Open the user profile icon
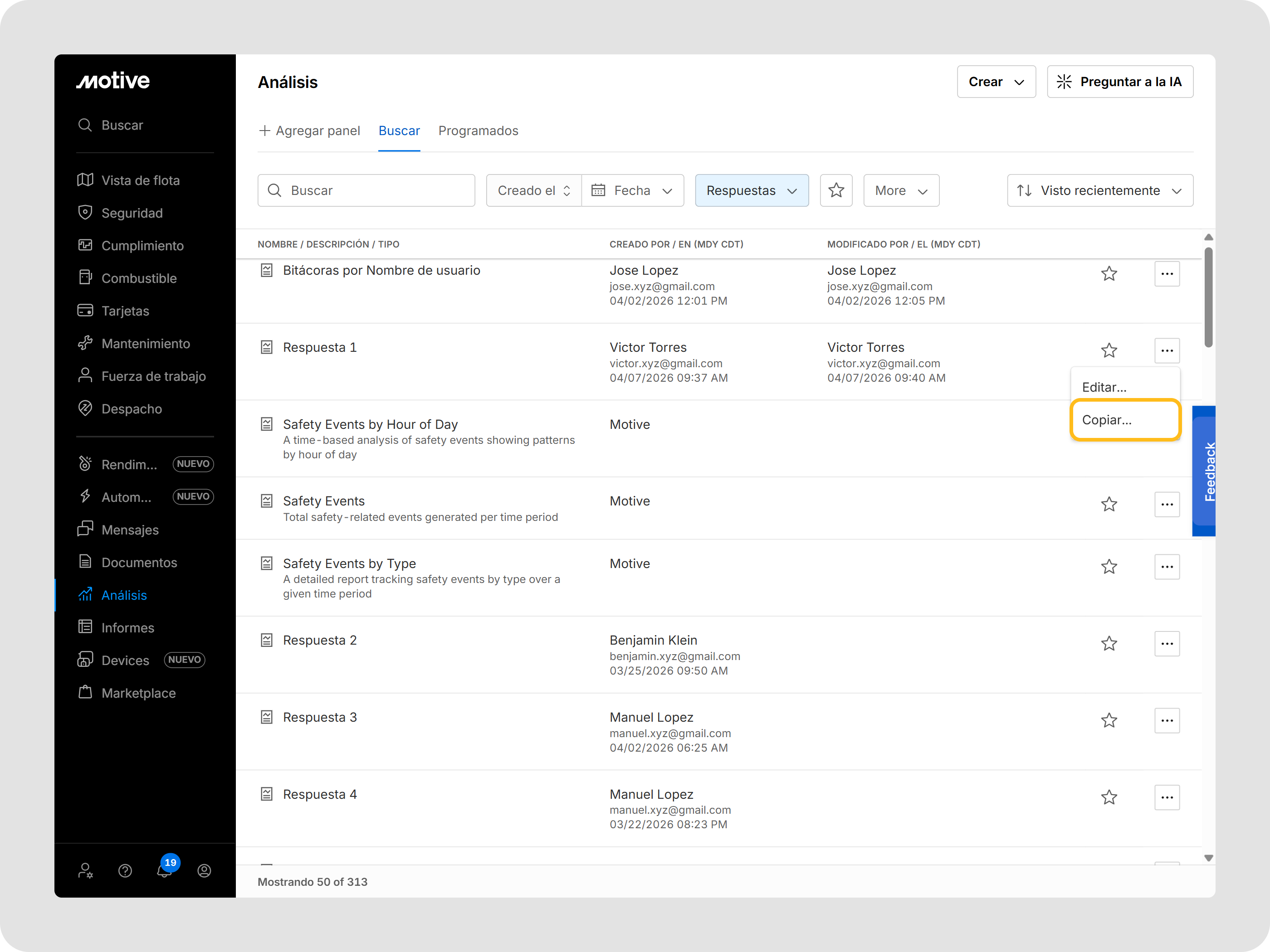The image size is (1270, 952). pos(204,870)
